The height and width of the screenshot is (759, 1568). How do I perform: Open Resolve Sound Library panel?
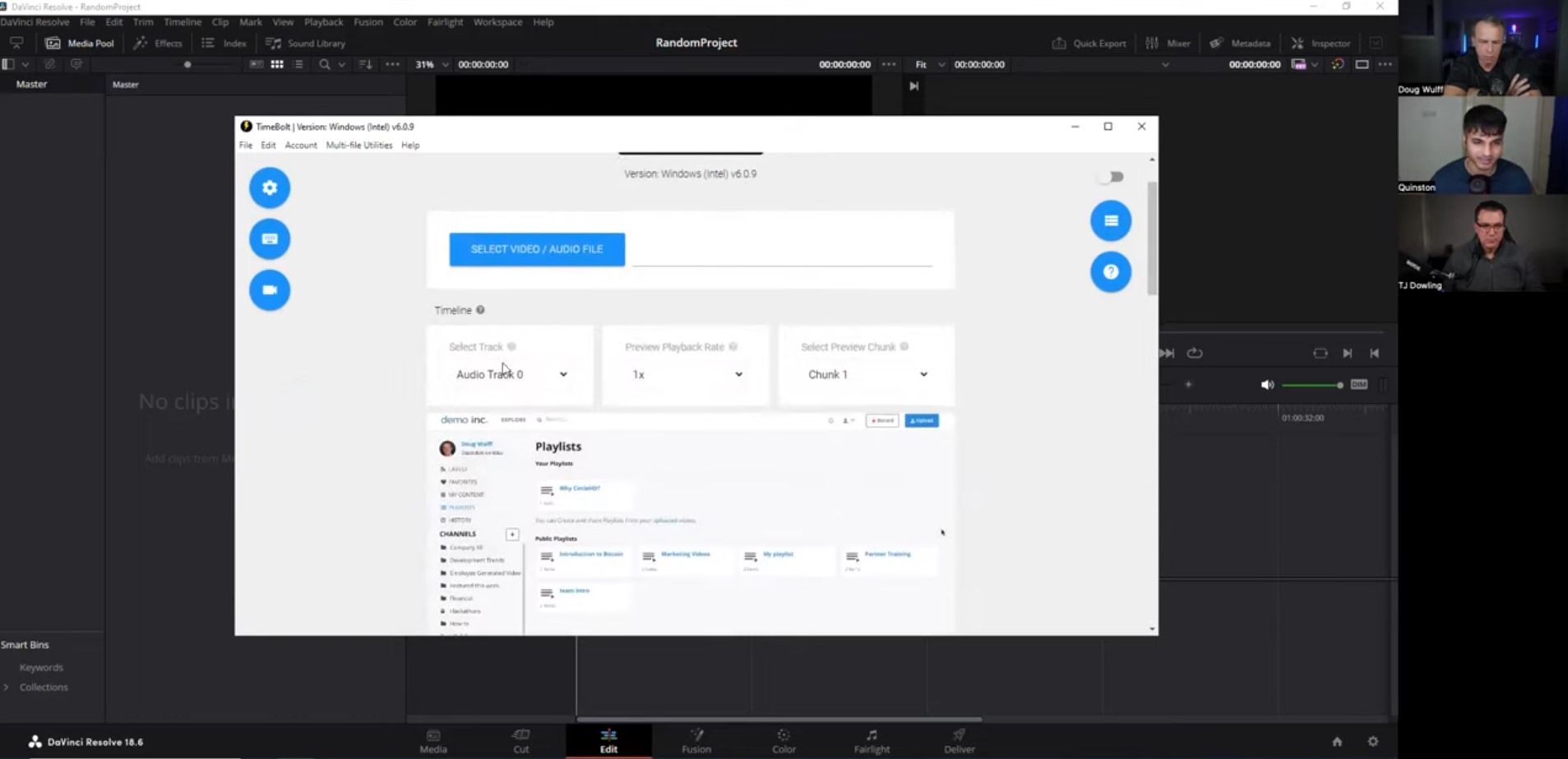306,43
